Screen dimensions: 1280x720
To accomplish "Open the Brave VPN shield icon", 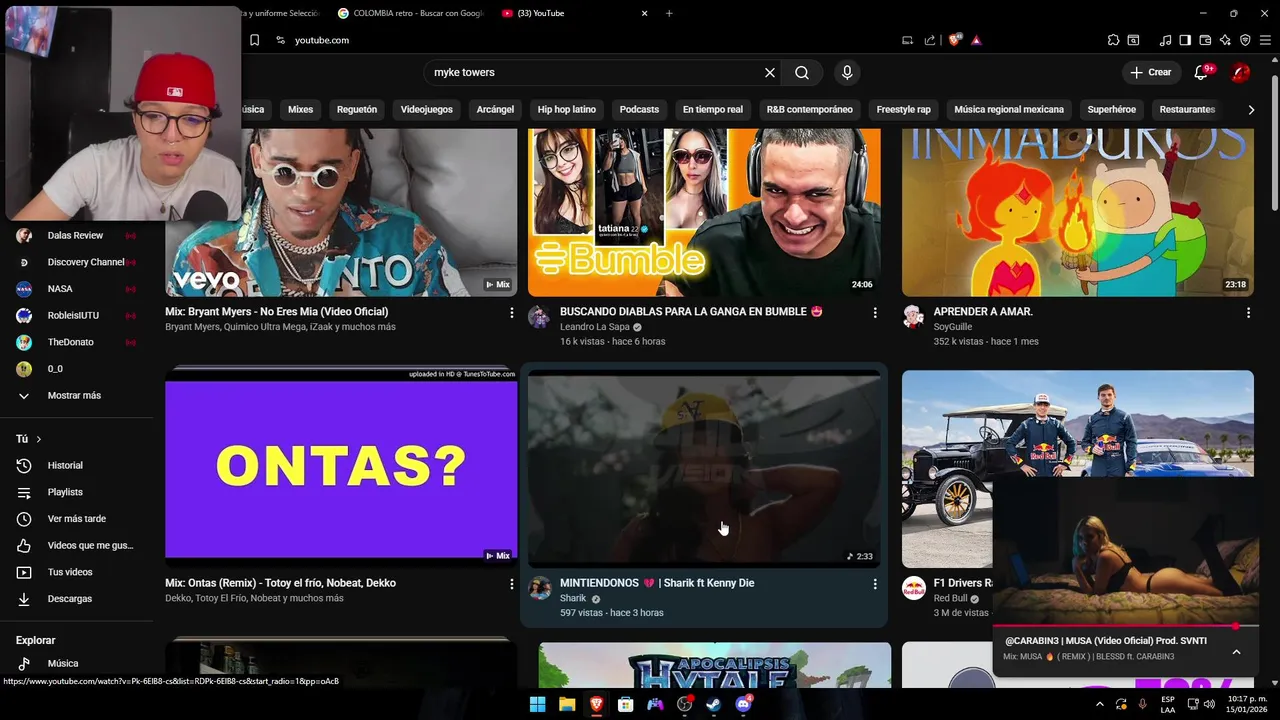I will click(x=1245, y=40).
